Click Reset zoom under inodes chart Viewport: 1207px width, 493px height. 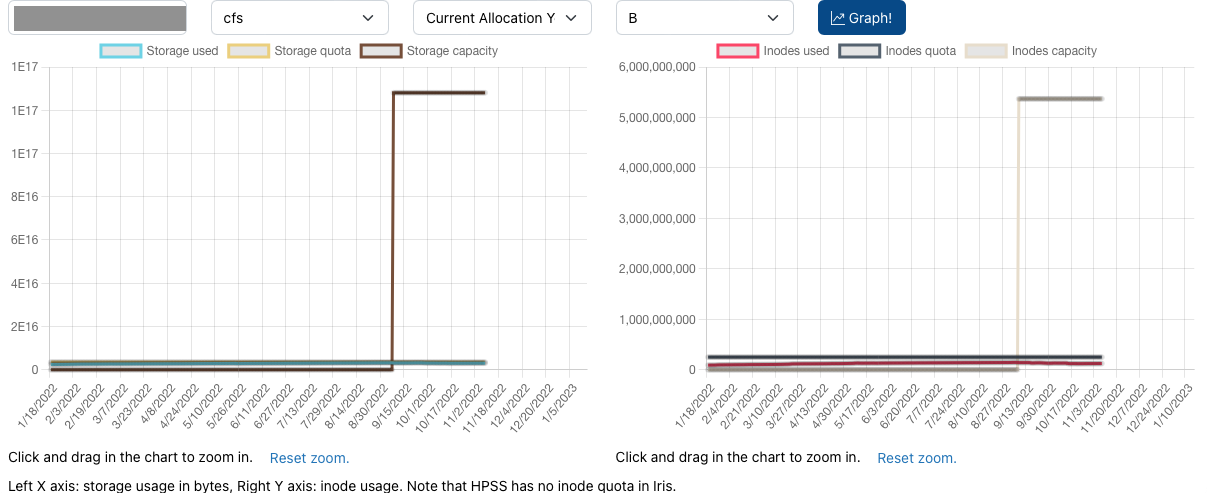tap(916, 458)
